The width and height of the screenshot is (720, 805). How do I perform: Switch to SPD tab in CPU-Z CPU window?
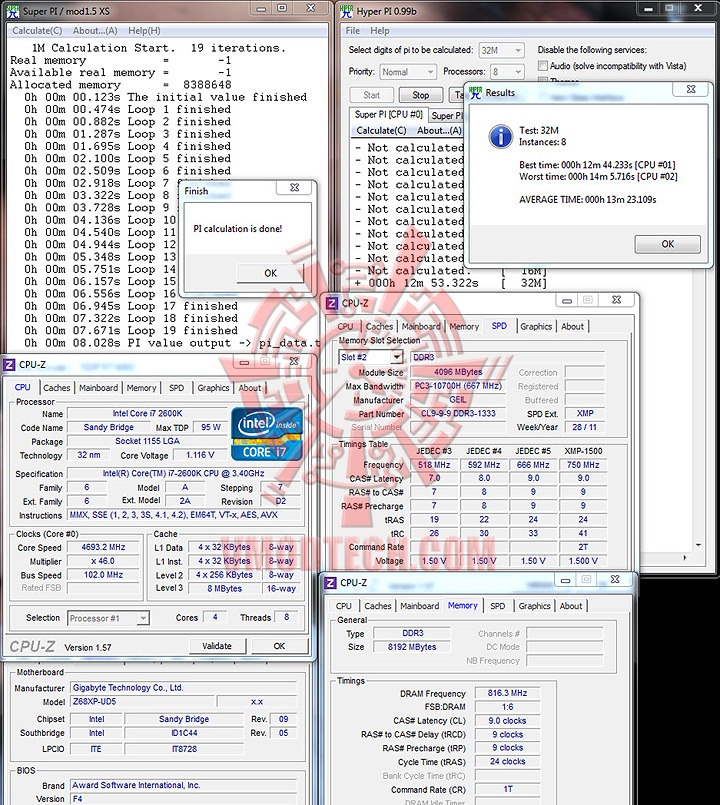pyautogui.click(x=177, y=388)
